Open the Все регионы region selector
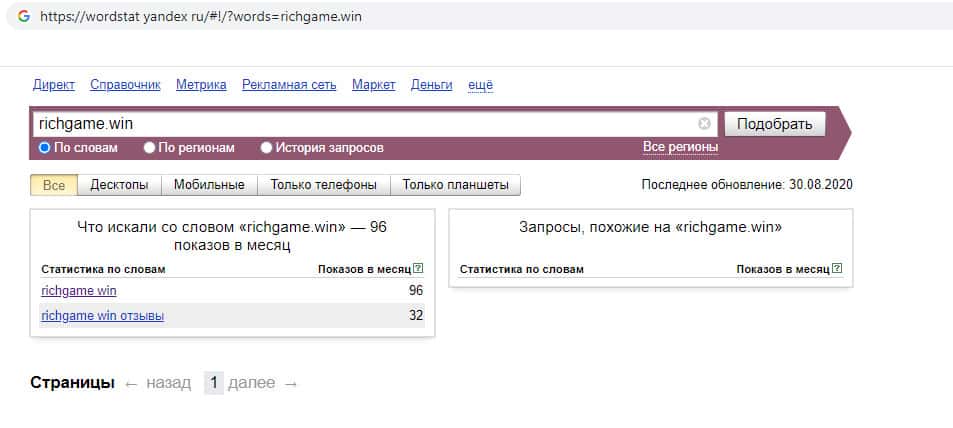953x428 pixels. click(x=680, y=147)
